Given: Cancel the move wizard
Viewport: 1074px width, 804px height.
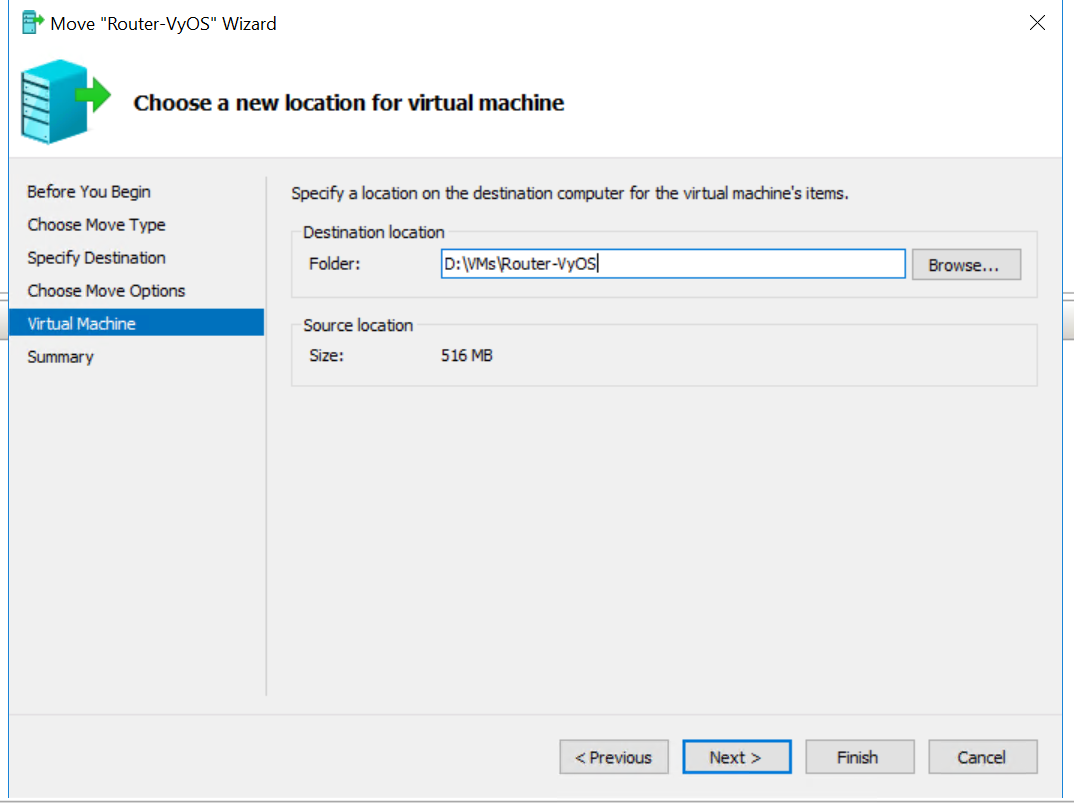Looking at the screenshot, I should [x=982, y=757].
